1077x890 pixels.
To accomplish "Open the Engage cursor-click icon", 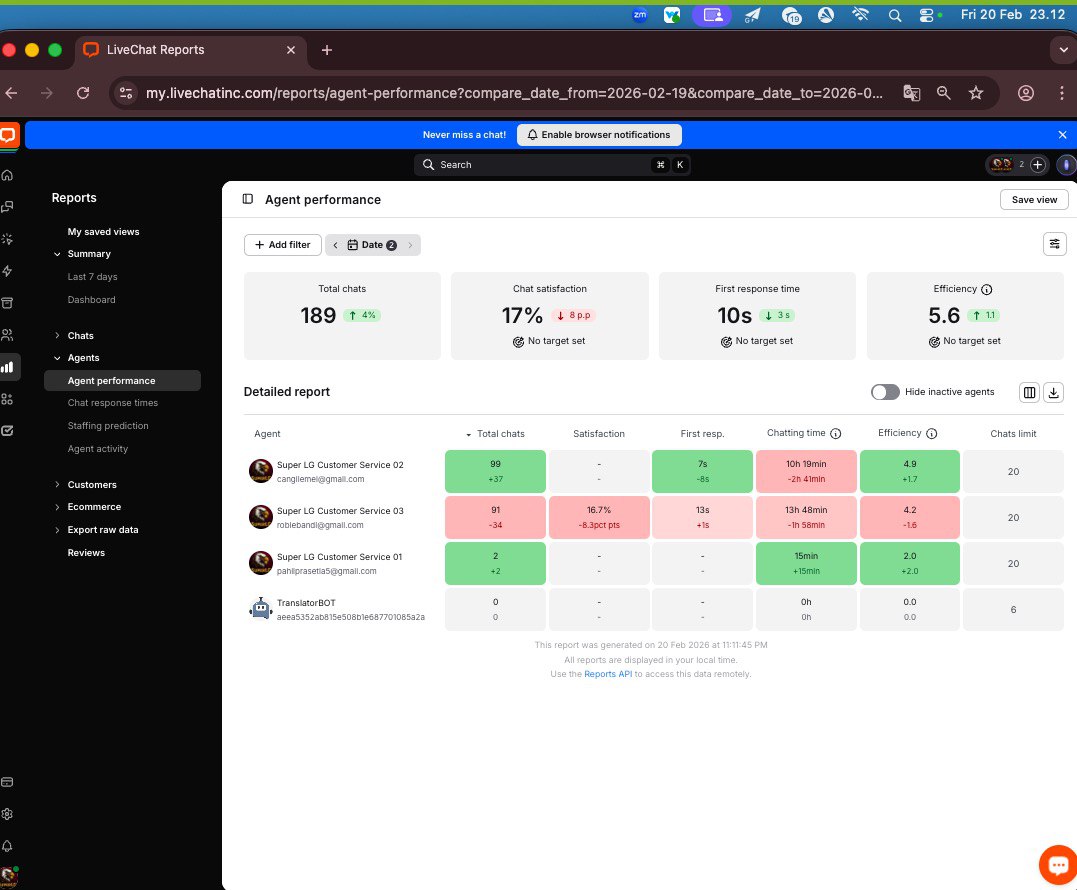I will click(x=8, y=239).
